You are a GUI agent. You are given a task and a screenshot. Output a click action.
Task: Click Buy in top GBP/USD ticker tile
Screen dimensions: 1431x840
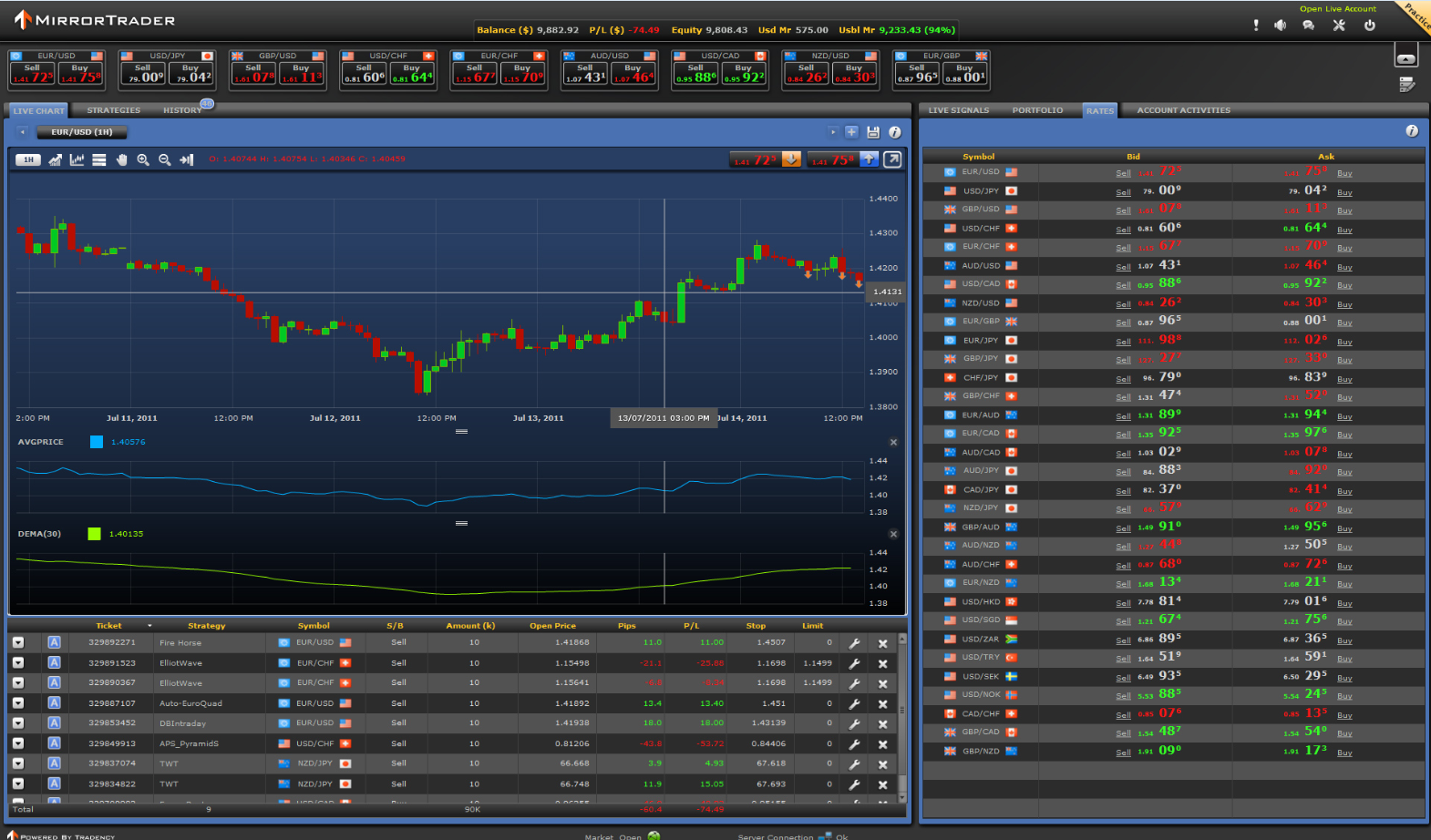point(301,74)
